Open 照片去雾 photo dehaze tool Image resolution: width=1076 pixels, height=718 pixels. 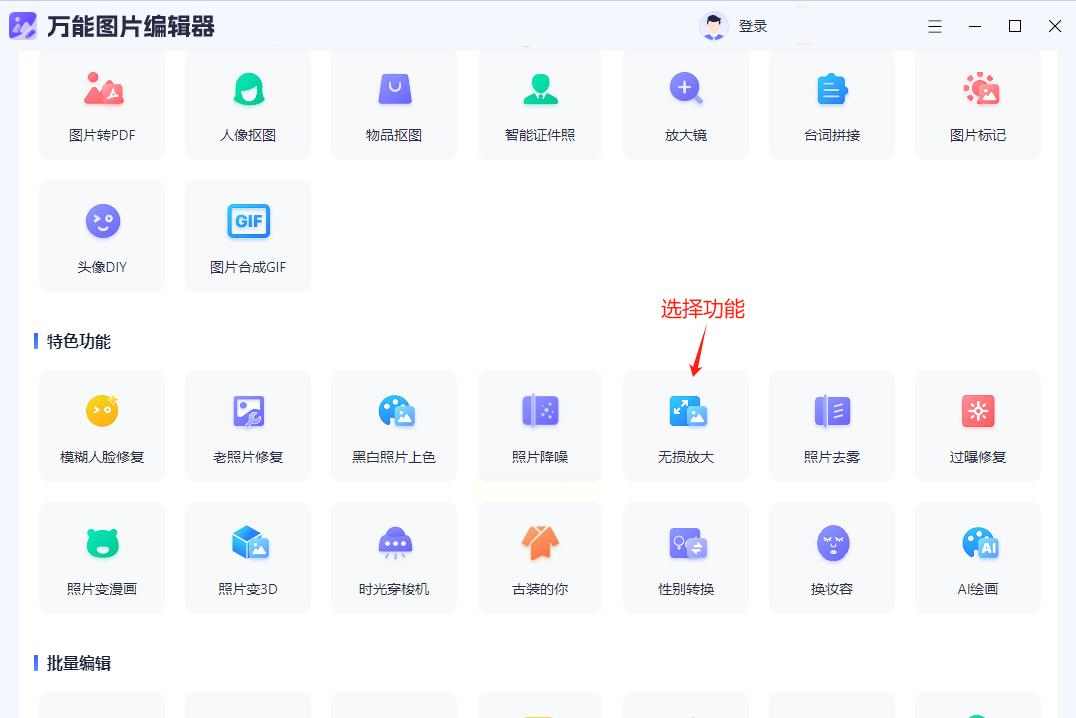832,426
